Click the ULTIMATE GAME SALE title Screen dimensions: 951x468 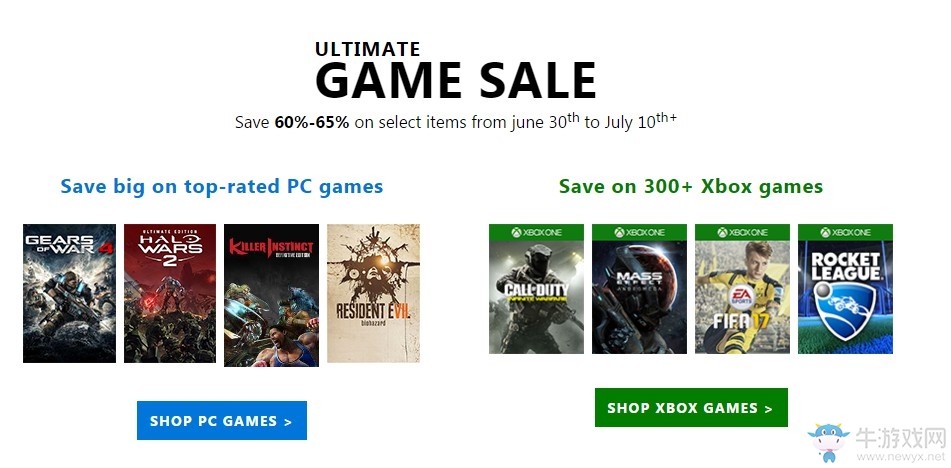tap(455, 70)
